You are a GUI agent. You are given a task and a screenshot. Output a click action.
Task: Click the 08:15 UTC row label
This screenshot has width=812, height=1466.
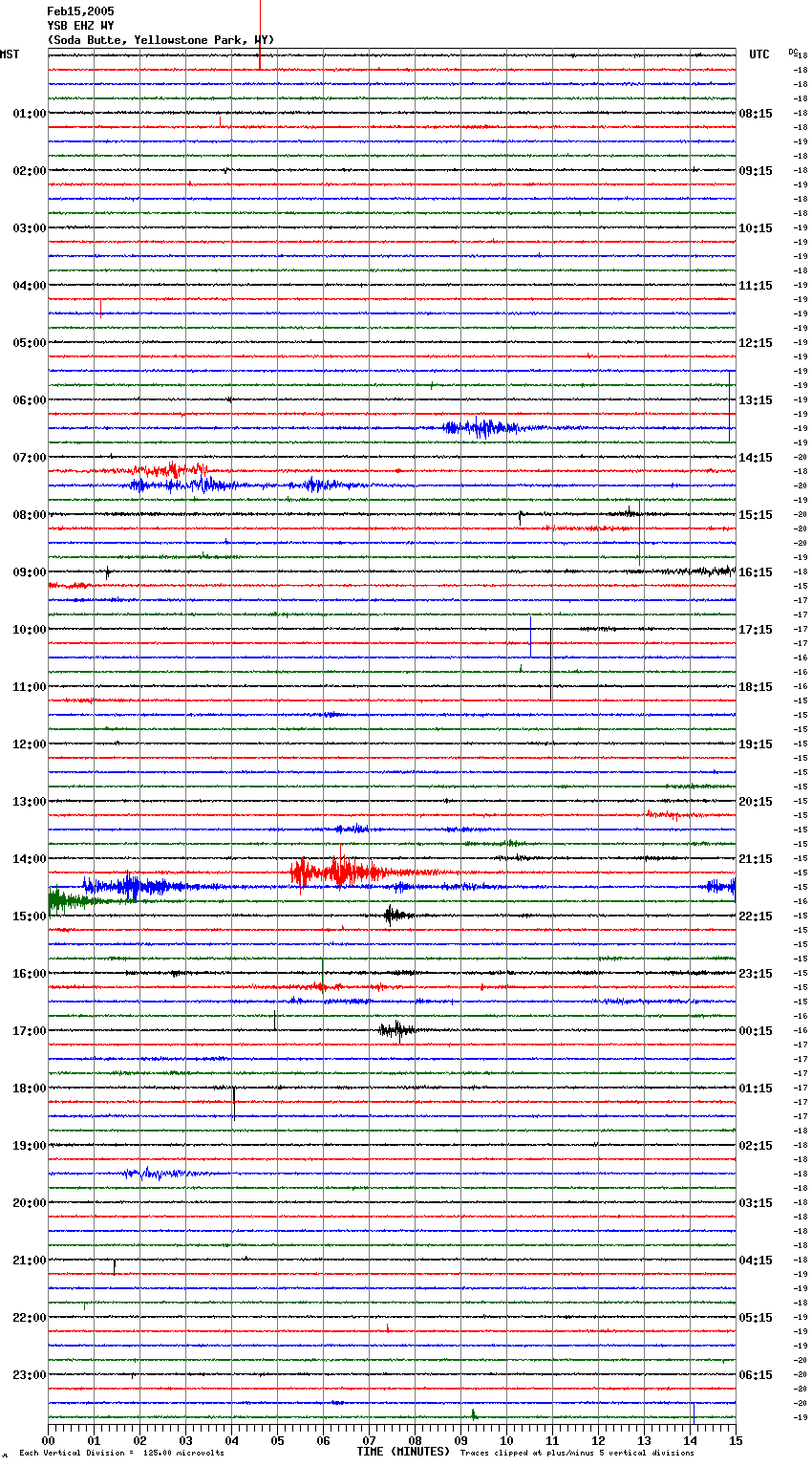click(x=756, y=114)
